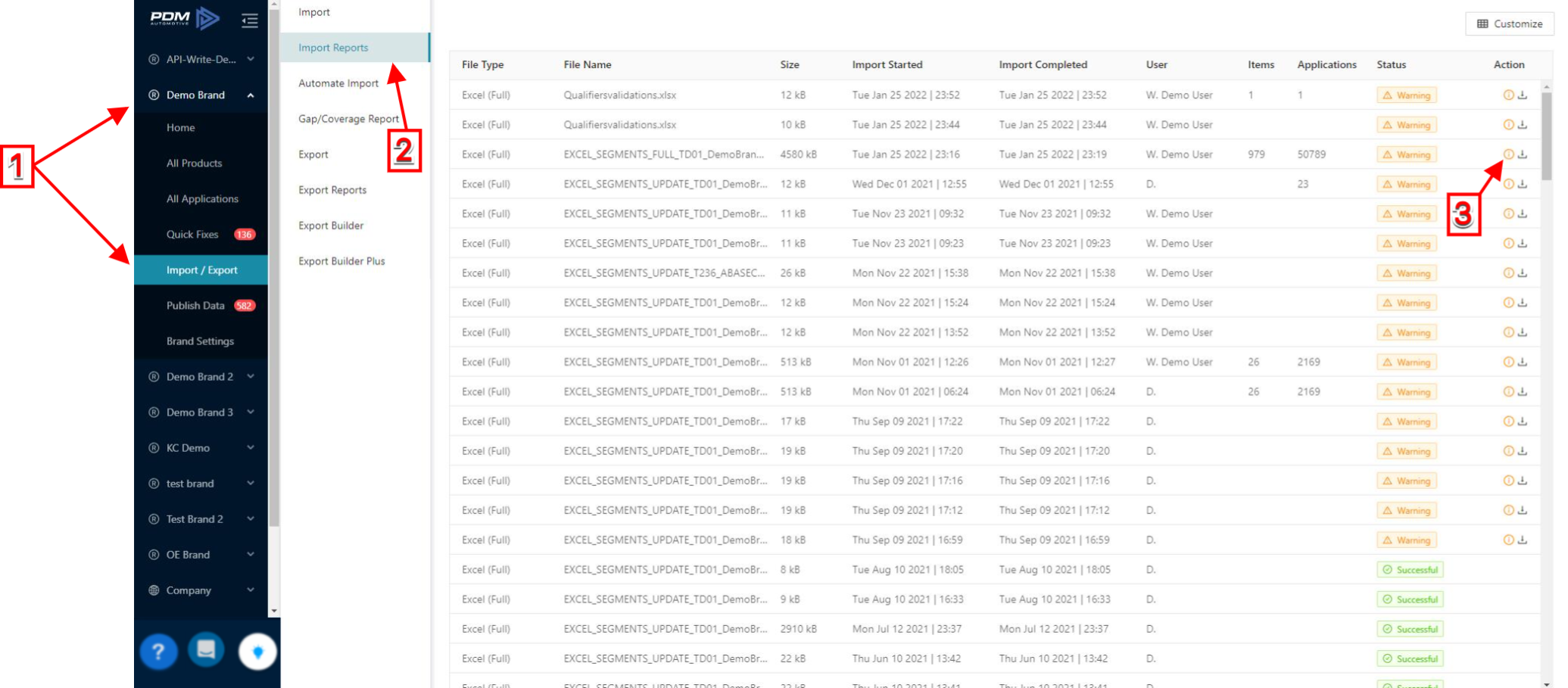Expand the Company menu
1568x688 pixels.
coord(251,590)
